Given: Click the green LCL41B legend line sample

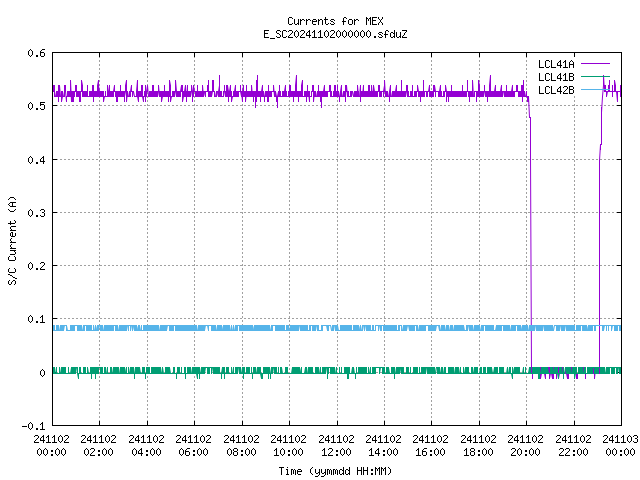Looking at the screenshot, I should coord(595,77).
